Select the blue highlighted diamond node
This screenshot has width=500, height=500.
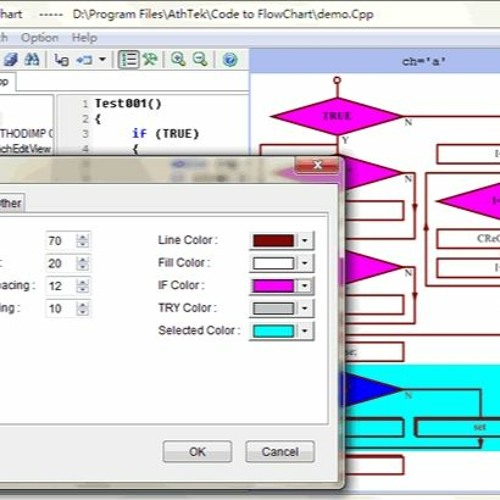point(372,389)
